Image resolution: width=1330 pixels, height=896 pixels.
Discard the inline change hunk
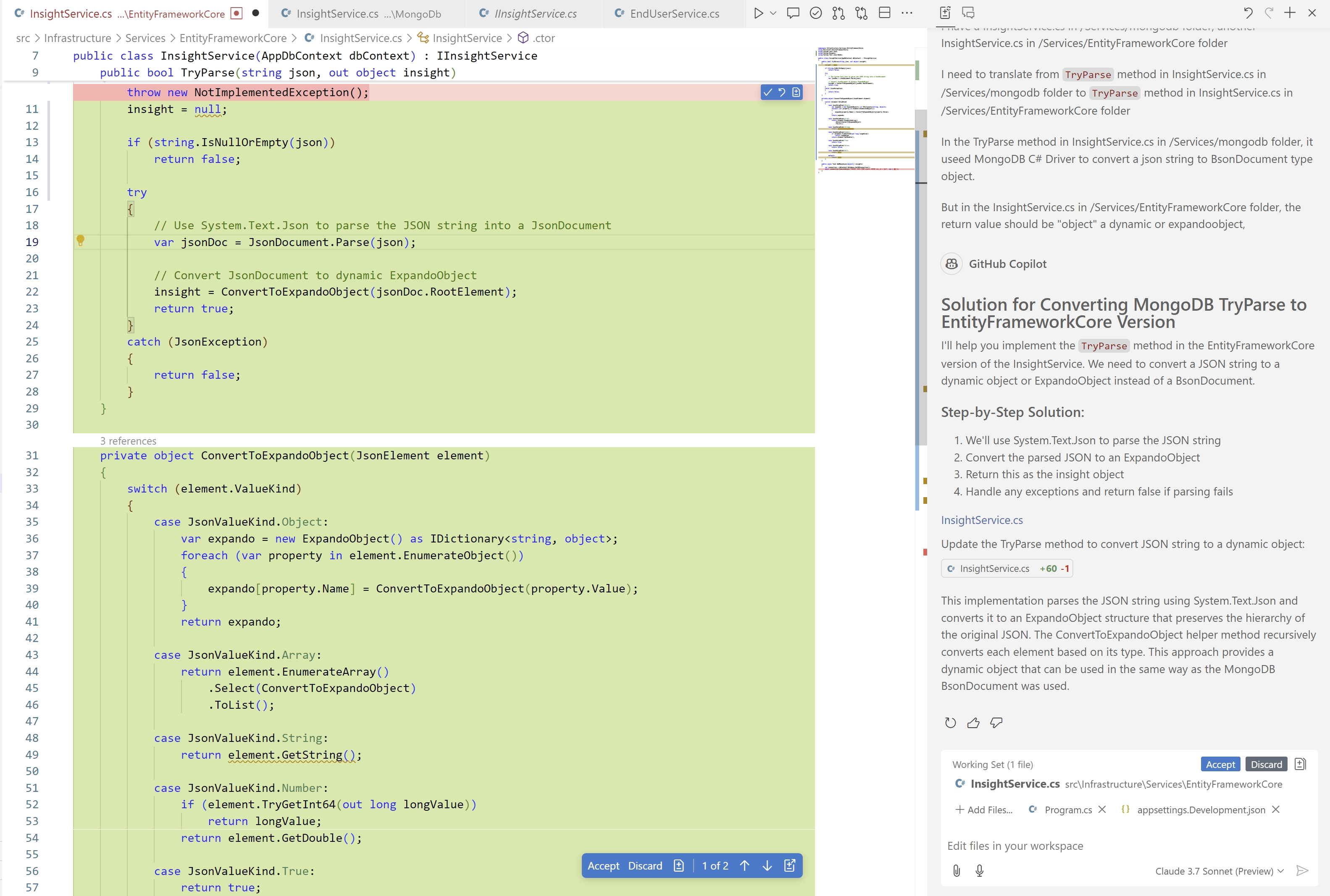click(x=782, y=92)
